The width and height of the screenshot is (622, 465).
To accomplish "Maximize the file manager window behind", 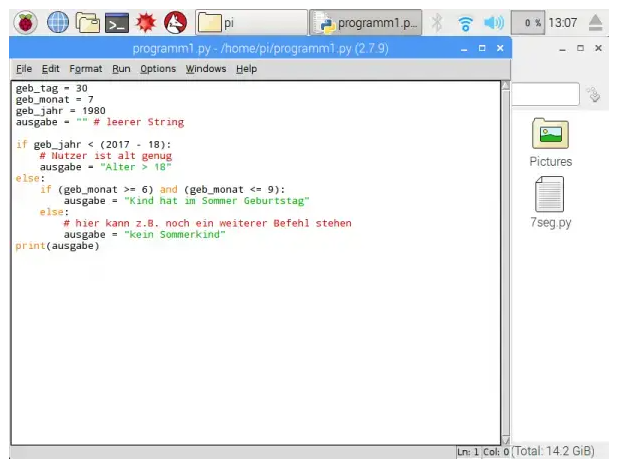I will pyautogui.click(x=580, y=48).
